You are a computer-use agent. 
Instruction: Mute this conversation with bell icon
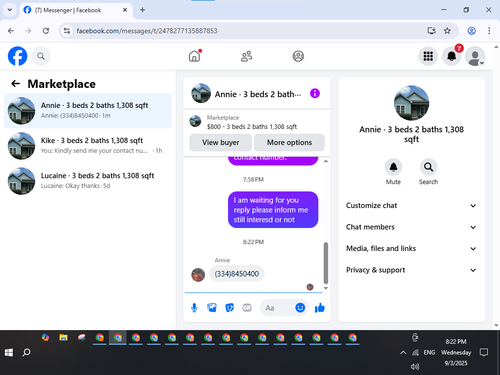[393, 167]
